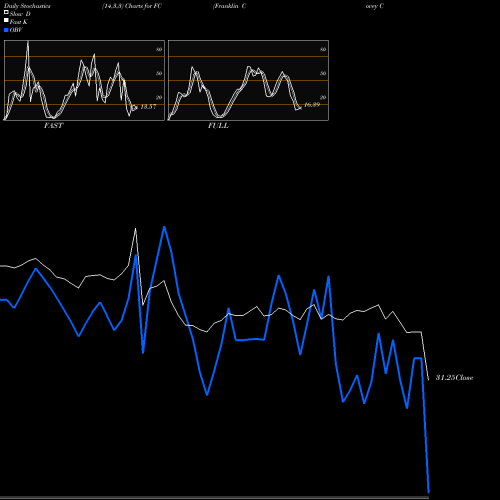Image resolution: width=500 pixels, height=500 pixels.
Task: Select the 'Daily Stochastics' title text
Action: 27,6
